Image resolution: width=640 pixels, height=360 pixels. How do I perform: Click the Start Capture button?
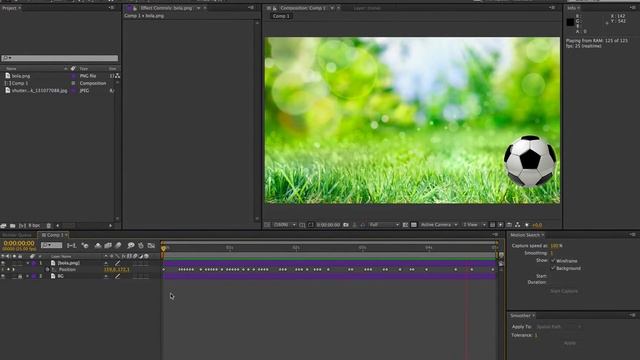tap(564, 291)
